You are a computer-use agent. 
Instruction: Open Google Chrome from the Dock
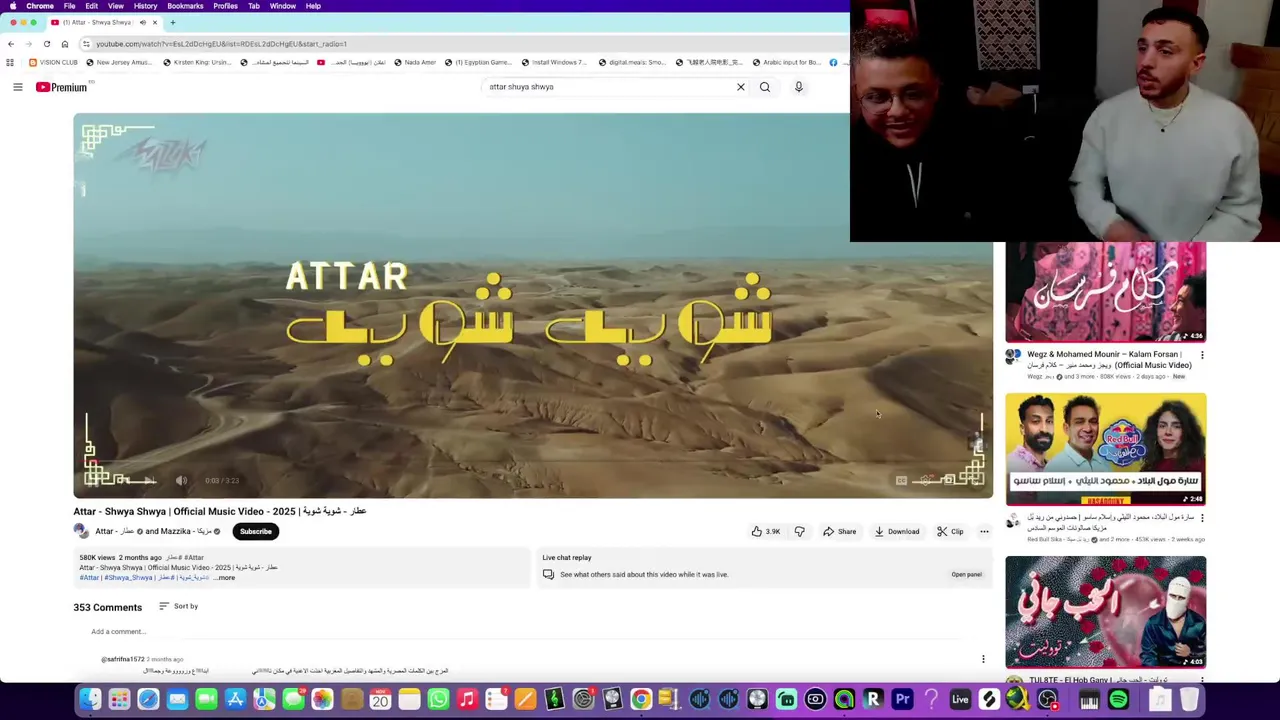coord(641,700)
